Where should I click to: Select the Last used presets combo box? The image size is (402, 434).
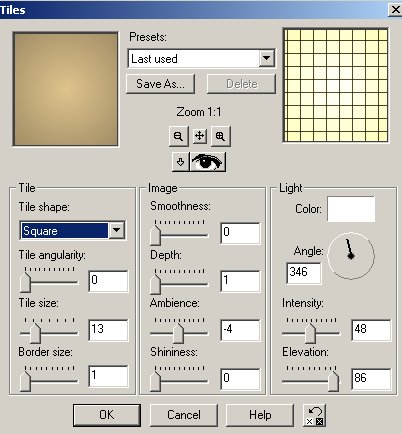click(202, 59)
